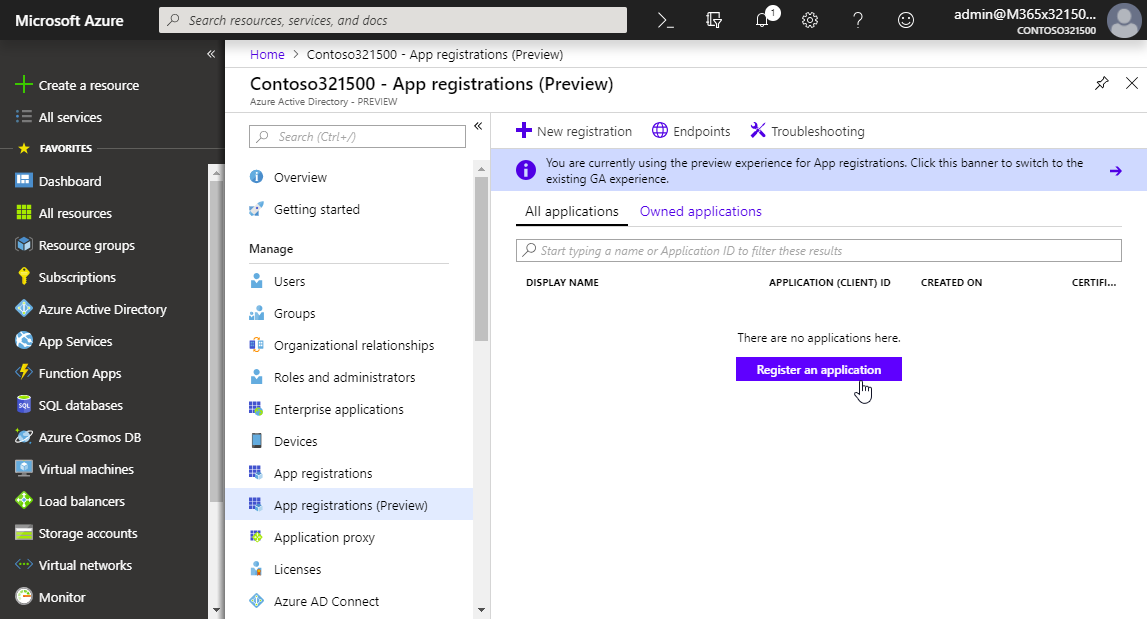Open Cloud Shell from top bar
The height and width of the screenshot is (619, 1147).
[666, 20]
